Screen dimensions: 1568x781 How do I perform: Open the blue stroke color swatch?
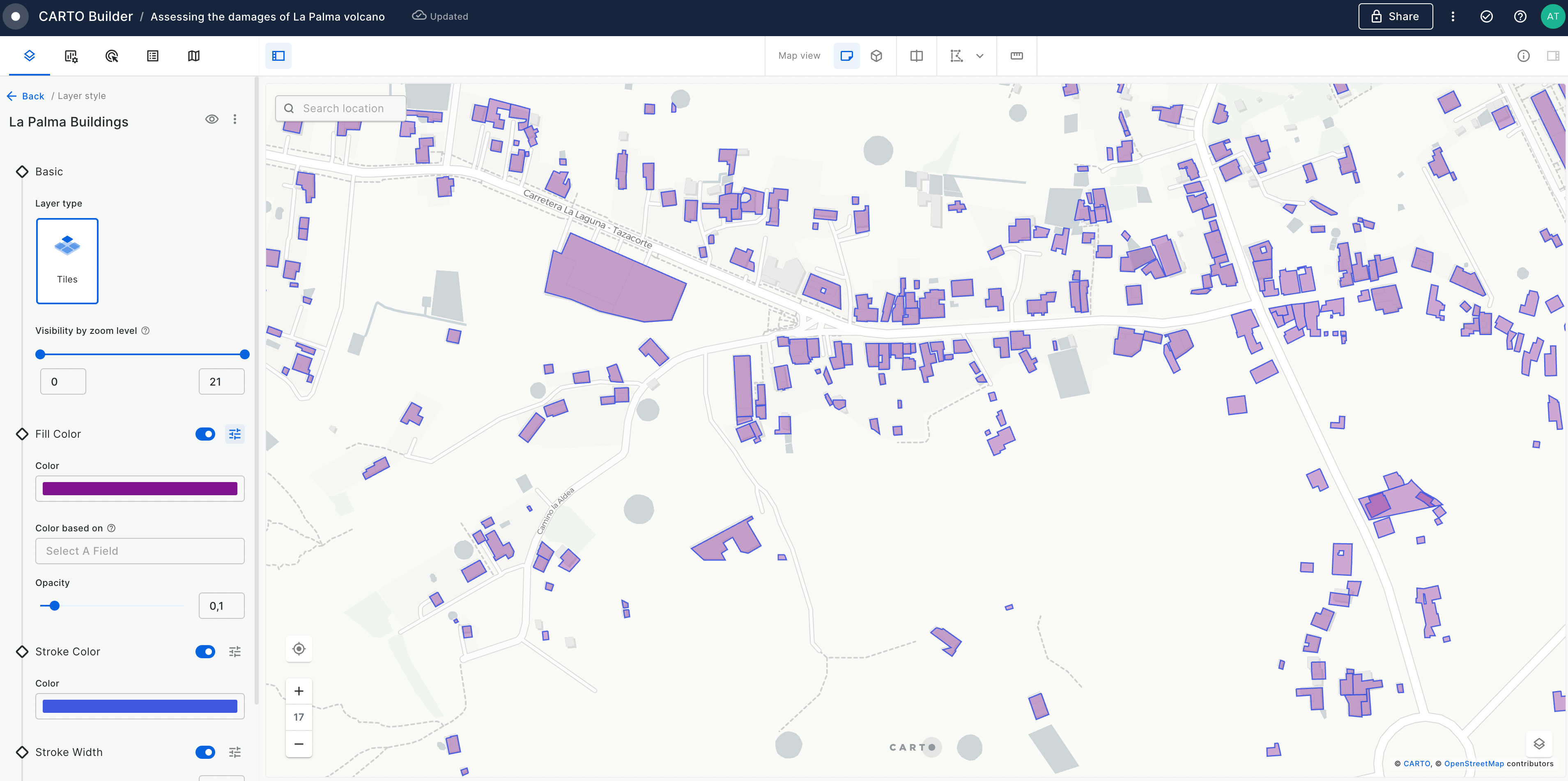click(140, 706)
